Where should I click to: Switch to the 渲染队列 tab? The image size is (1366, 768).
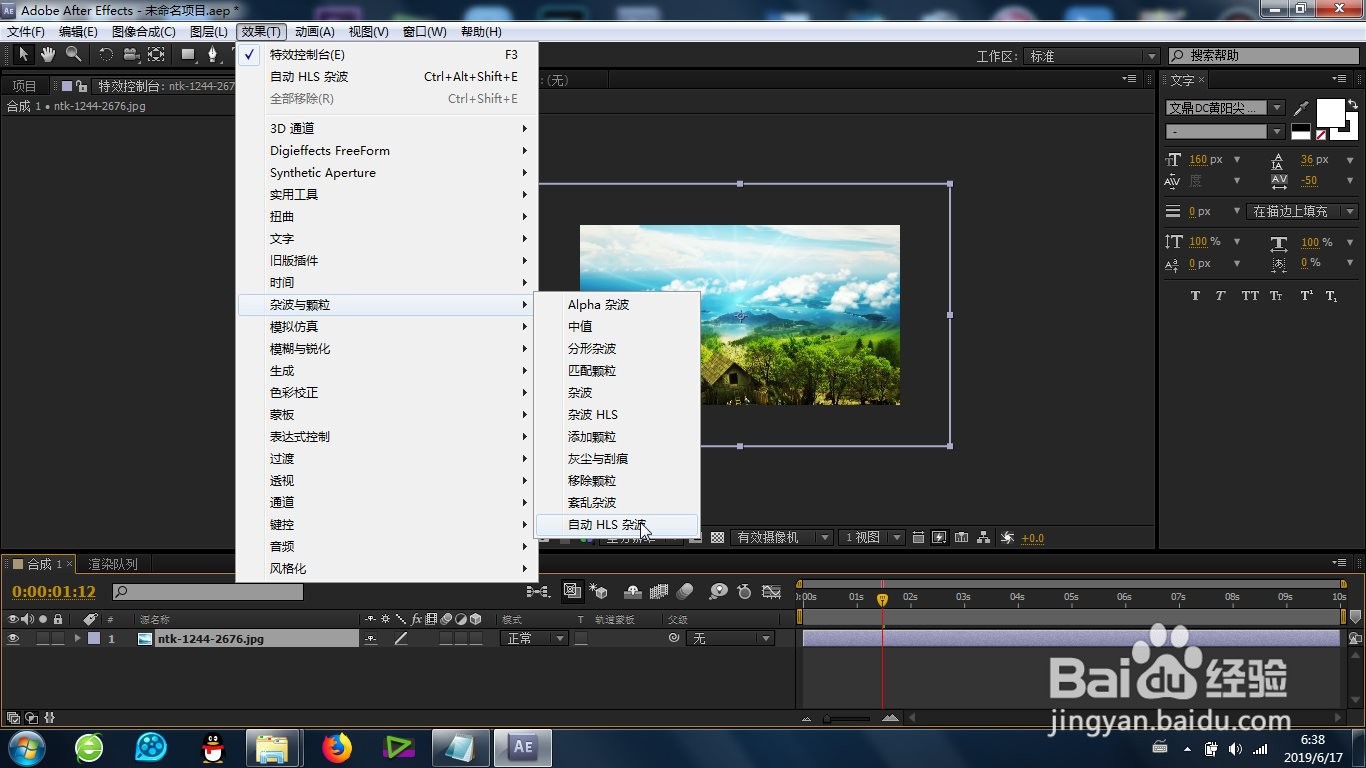tap(115, 563)
